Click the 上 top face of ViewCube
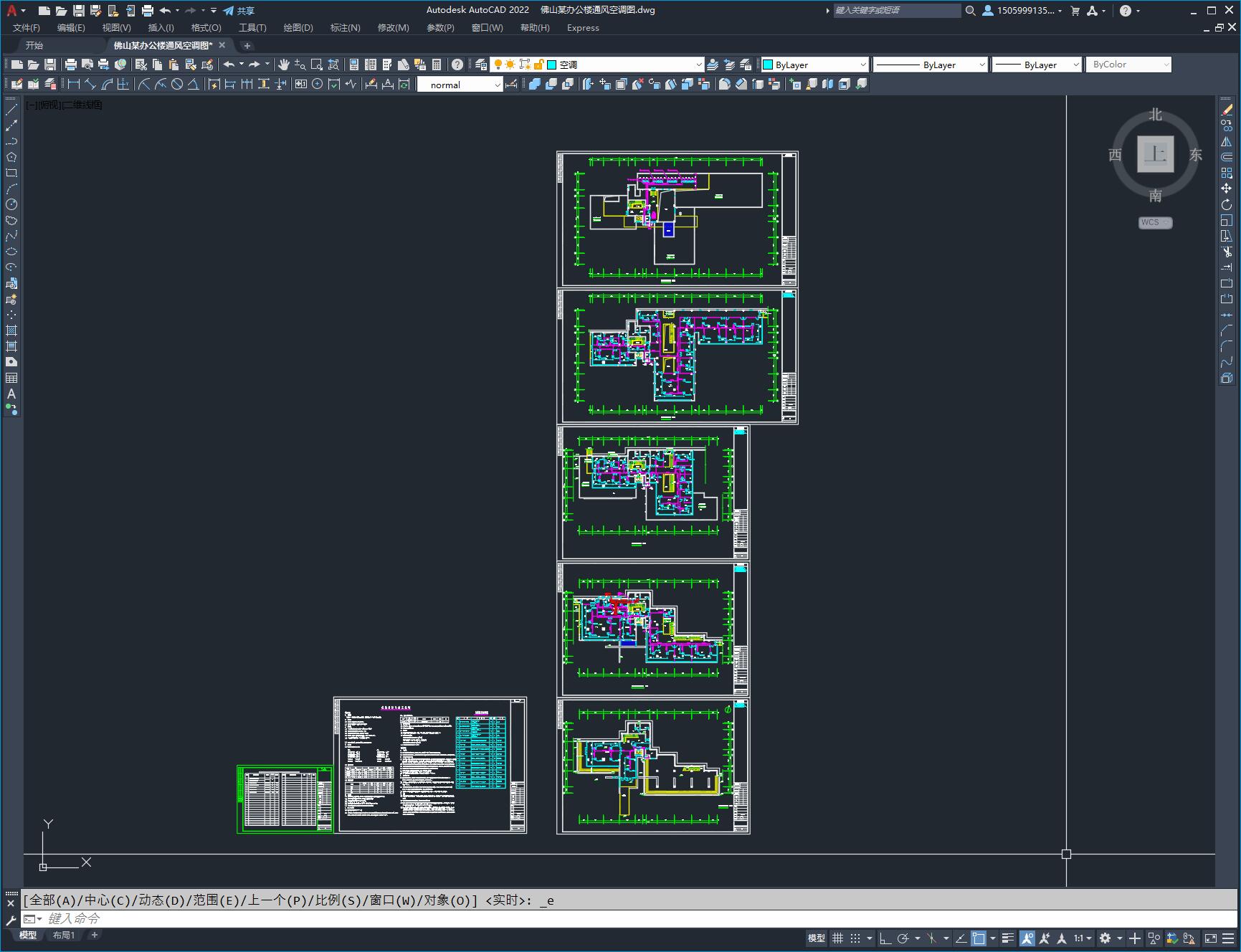This screenshot has width=1241, height=952. [x=1155, y=154]
